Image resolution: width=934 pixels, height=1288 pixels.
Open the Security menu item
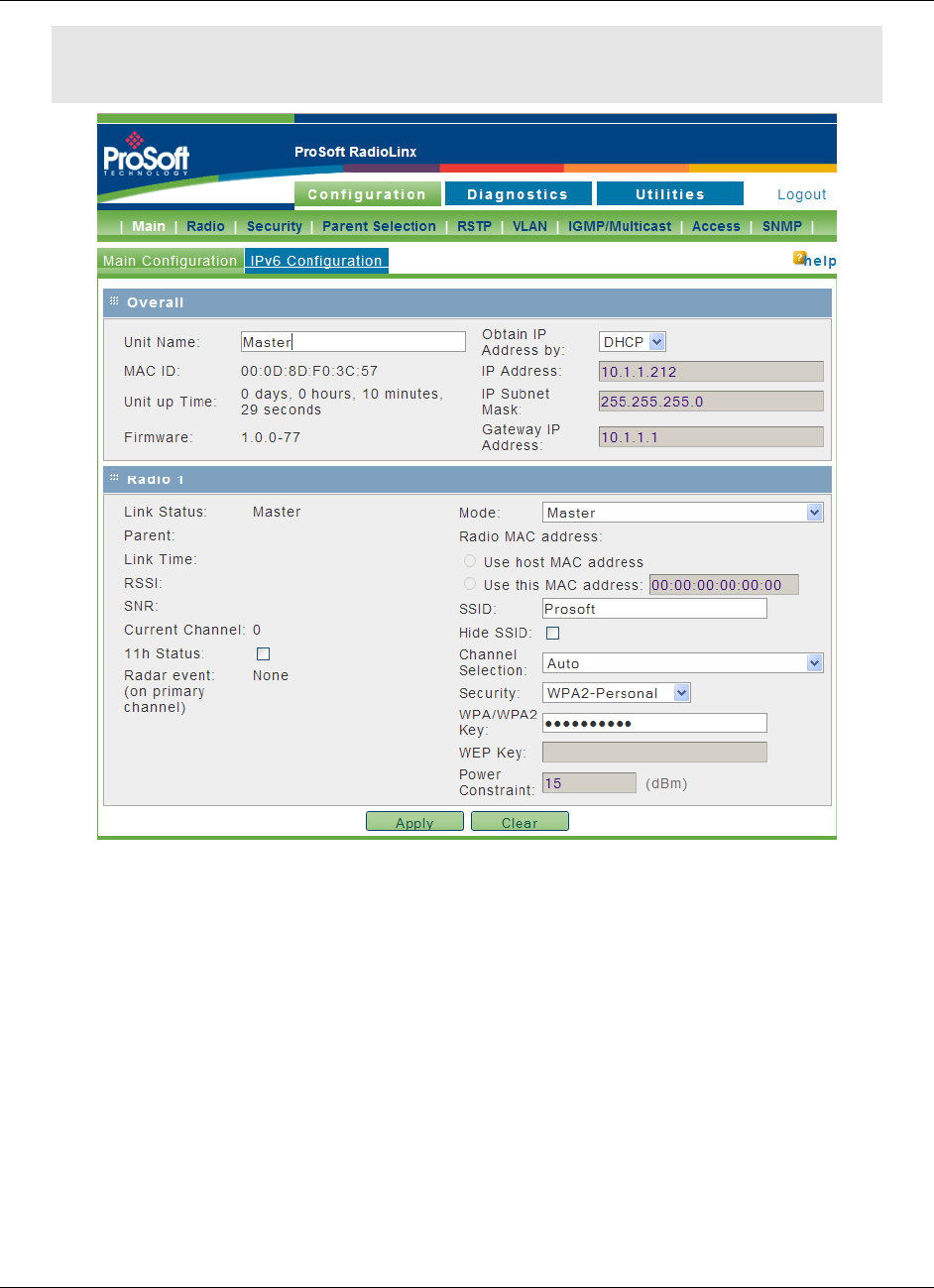275,226
